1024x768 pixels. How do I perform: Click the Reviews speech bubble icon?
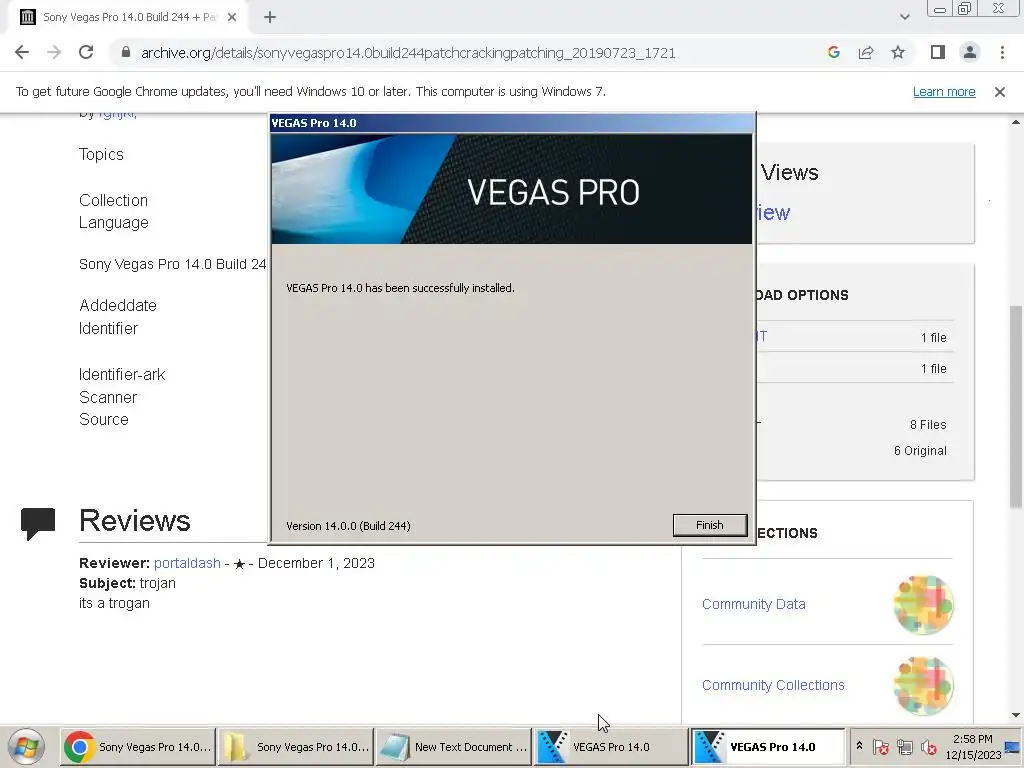click(x=38, y=523)
